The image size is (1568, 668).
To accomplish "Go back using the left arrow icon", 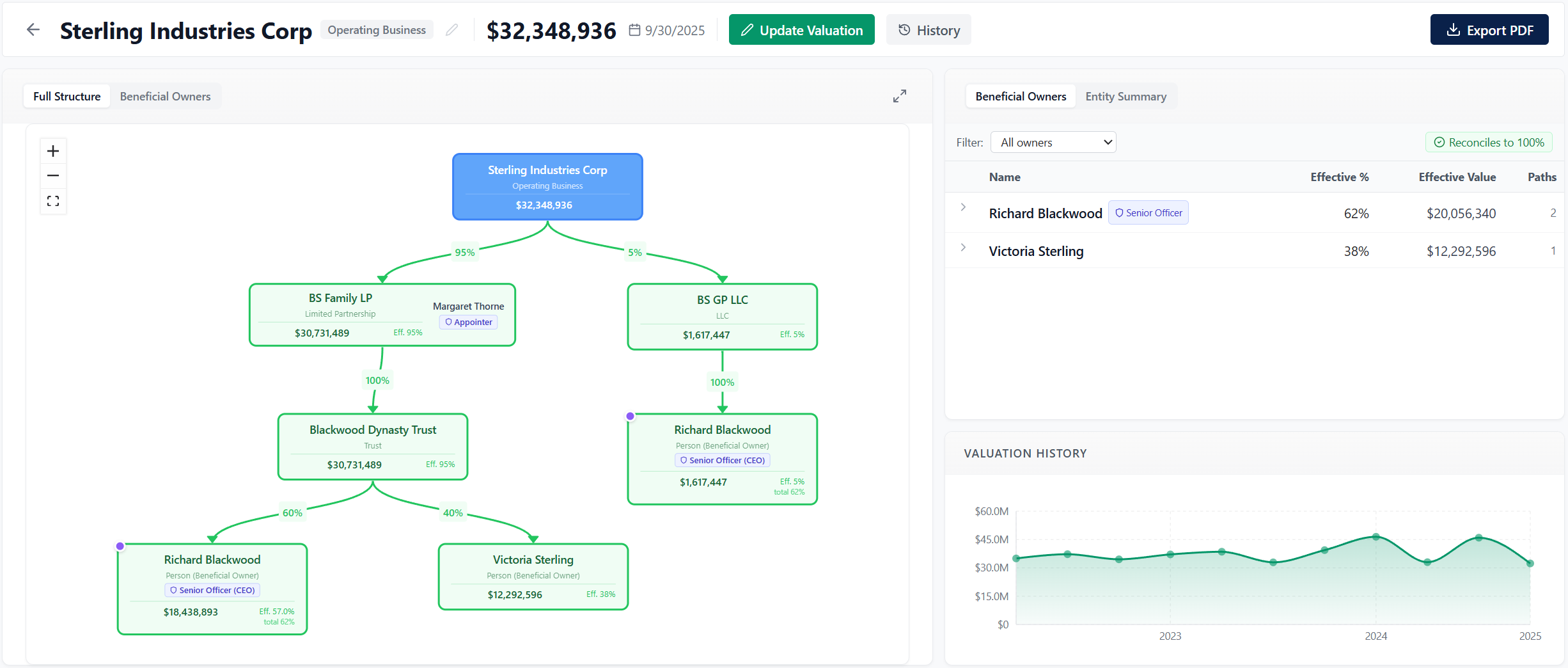I will (x=33, y=29).
